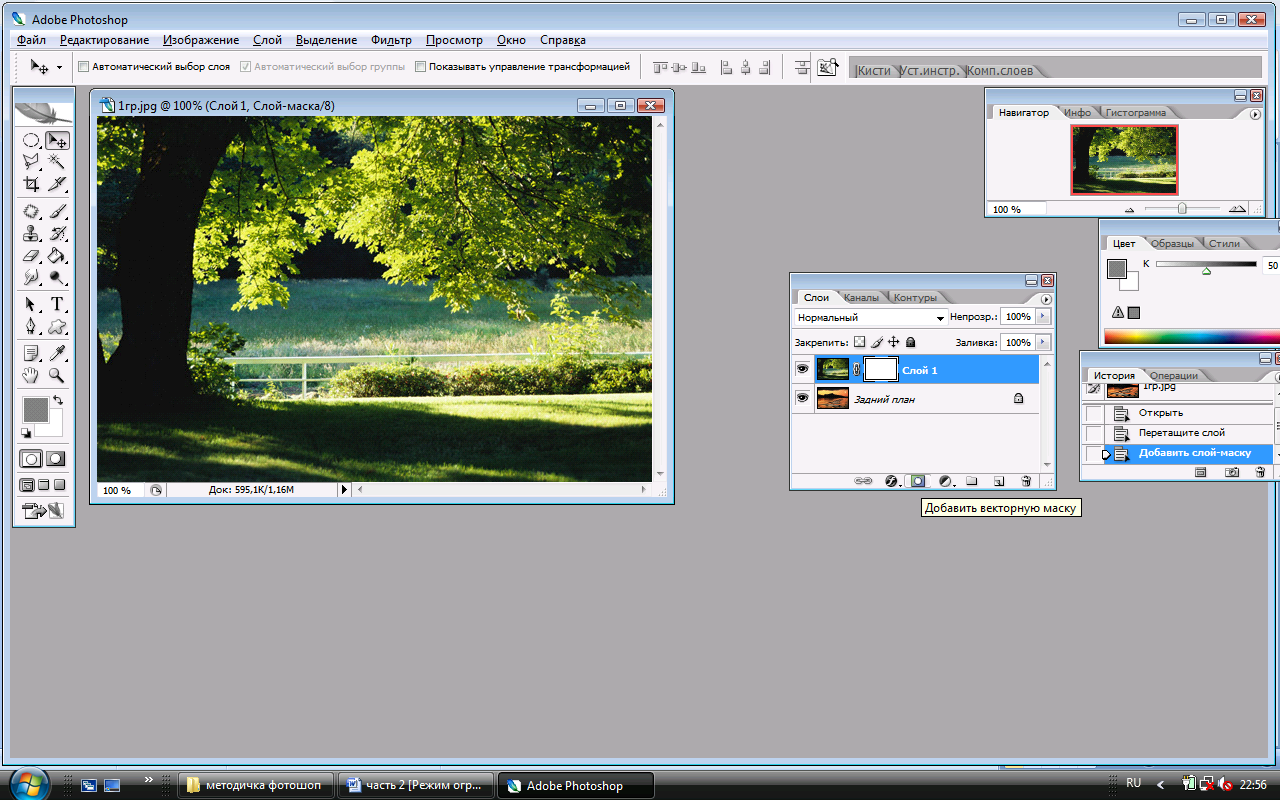
Task: Select the Move tool in toolbox
Action: point(57,141)
